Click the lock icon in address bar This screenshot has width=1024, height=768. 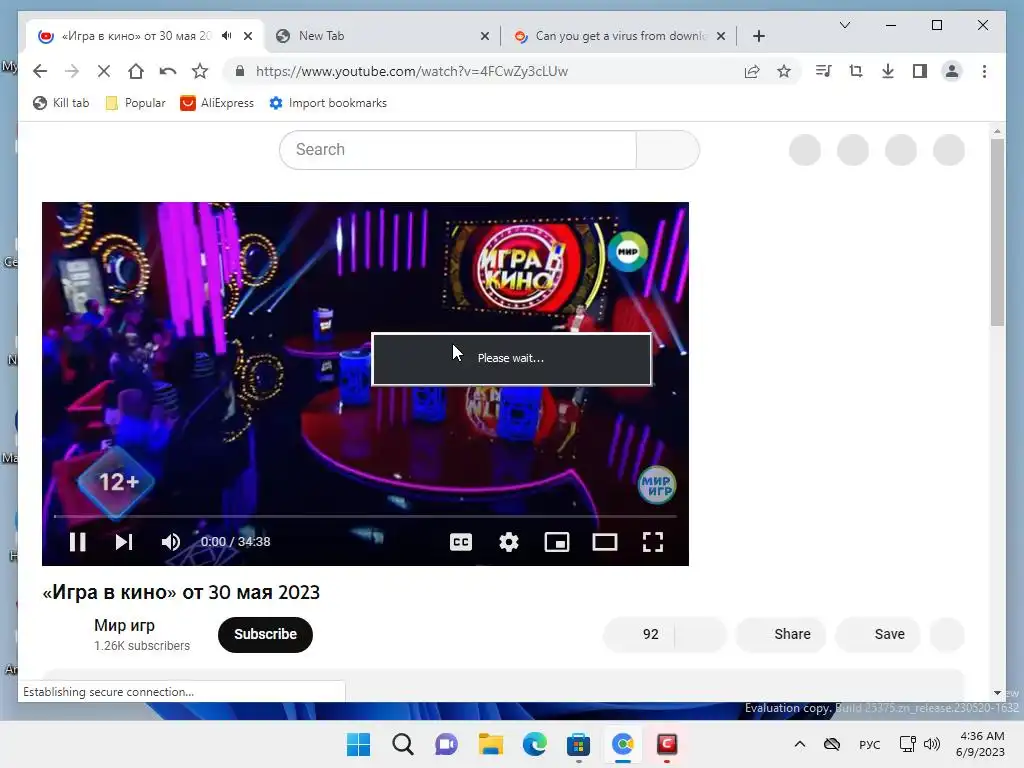point(240,71)
